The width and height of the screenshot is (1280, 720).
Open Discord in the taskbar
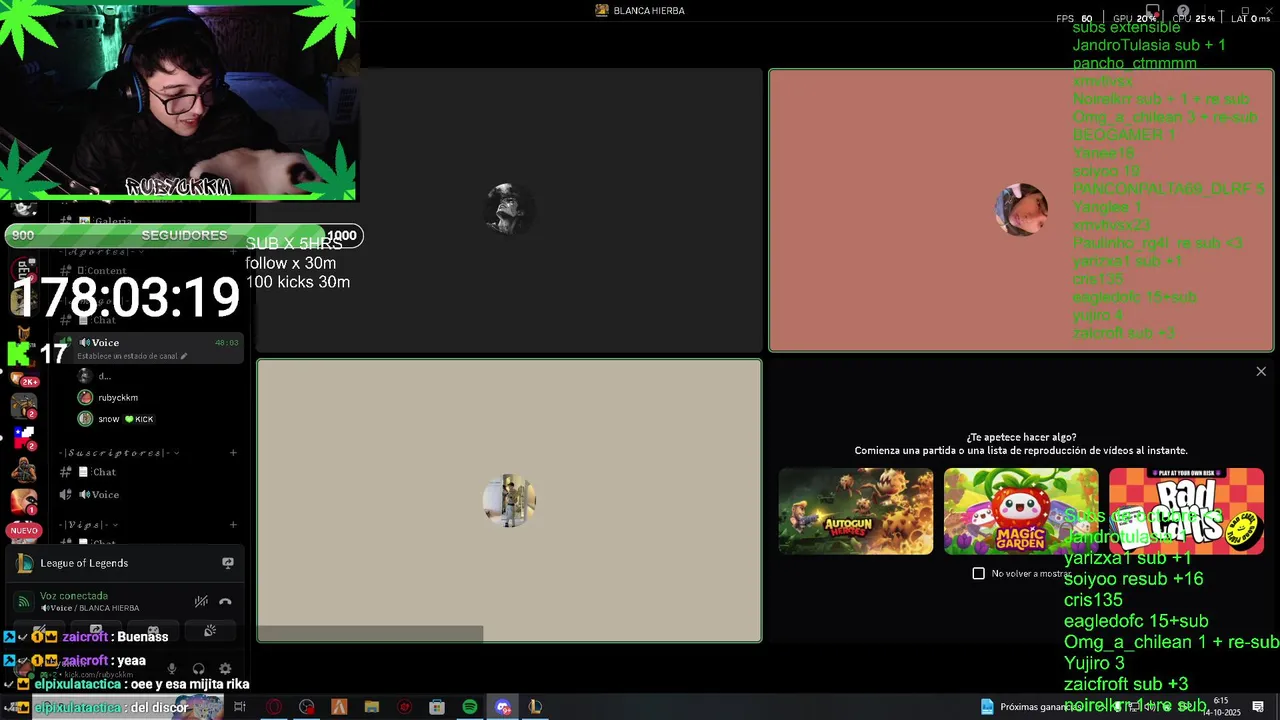click(503, 707)
